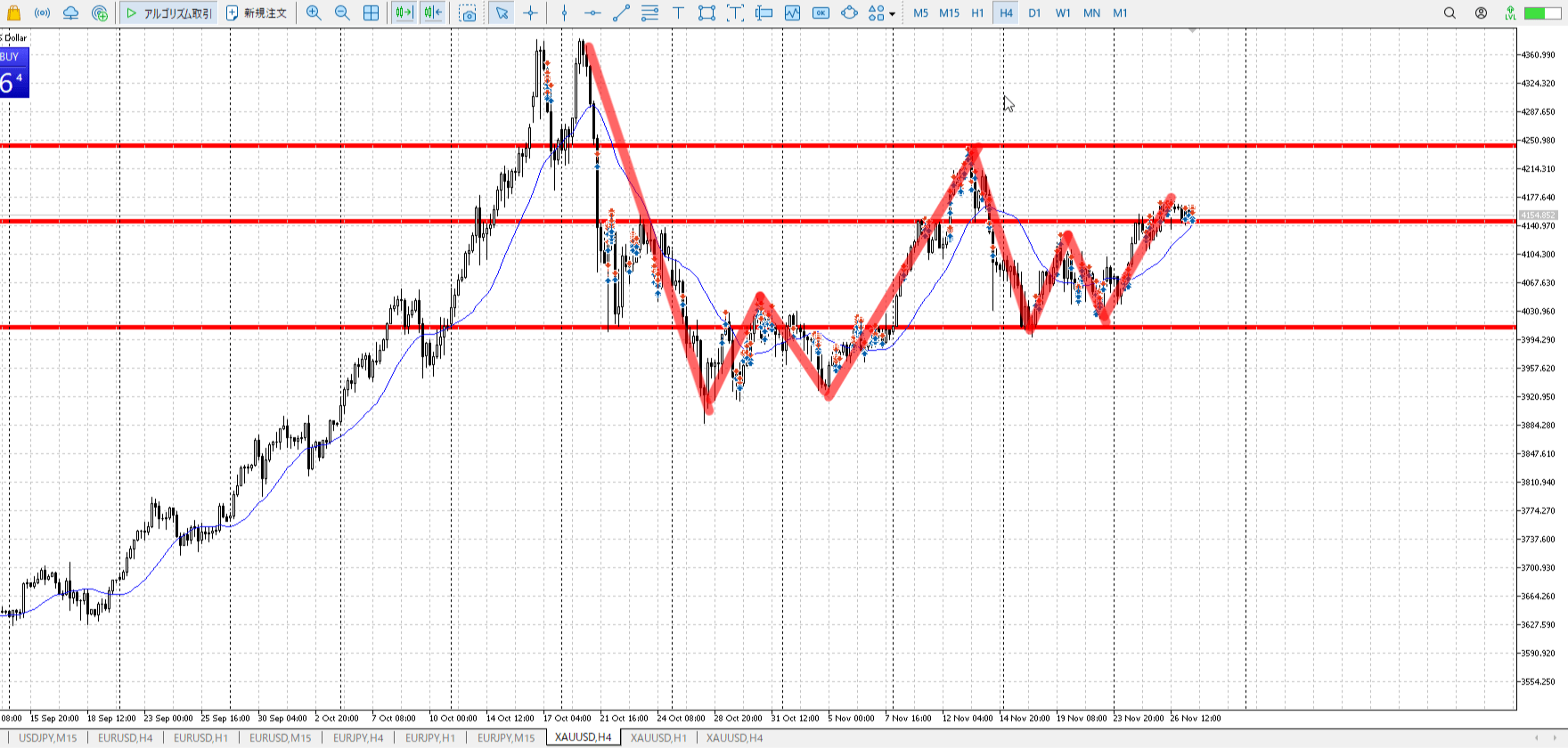This screenshot has height=748, width=1568.
Task: Expand the objects shapes dropdown arrow
Action: 892,14
